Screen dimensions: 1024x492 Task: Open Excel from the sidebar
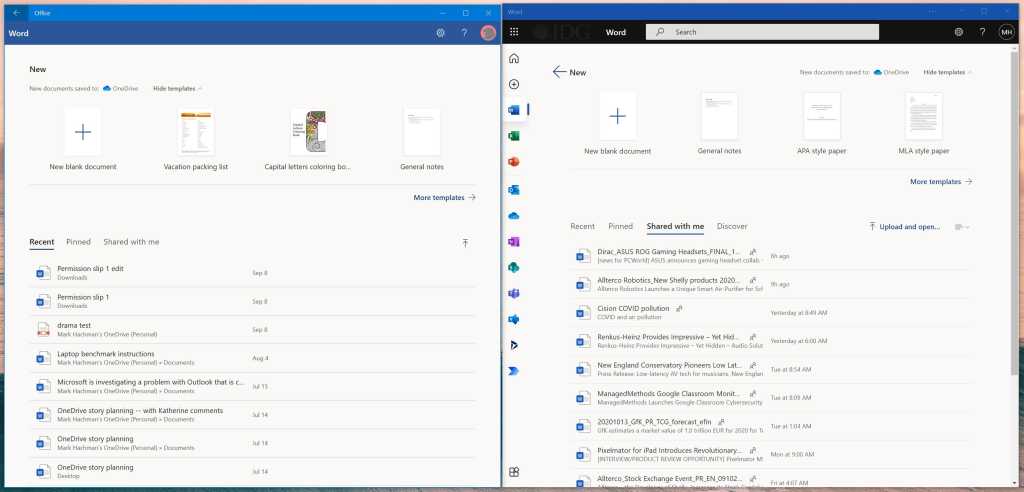[514, 136]
